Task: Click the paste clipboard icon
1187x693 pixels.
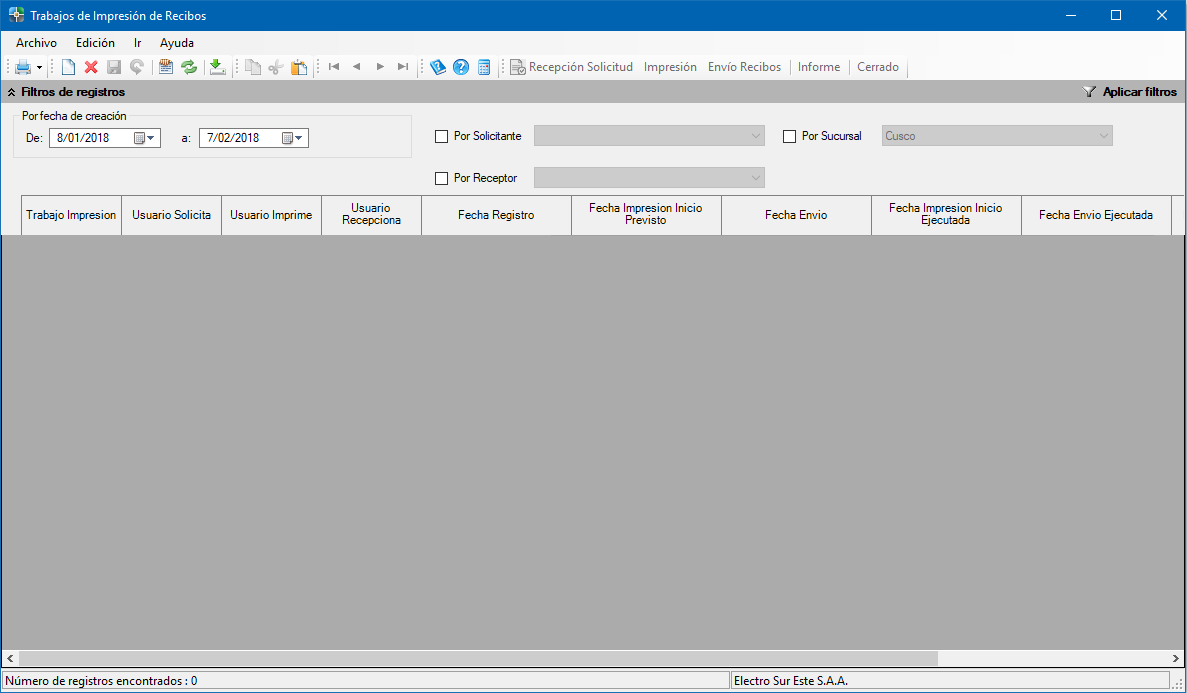Action: (298, 67)
